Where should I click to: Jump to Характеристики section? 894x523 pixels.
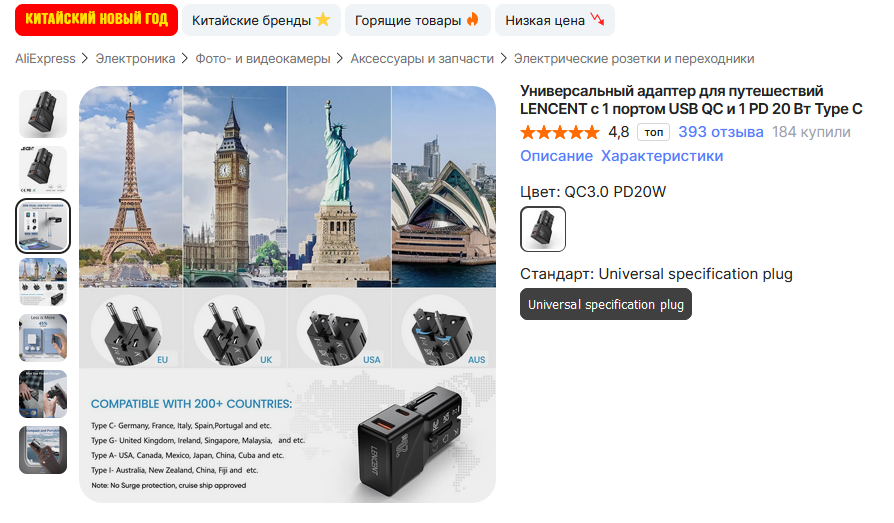(x=662, y=156)
